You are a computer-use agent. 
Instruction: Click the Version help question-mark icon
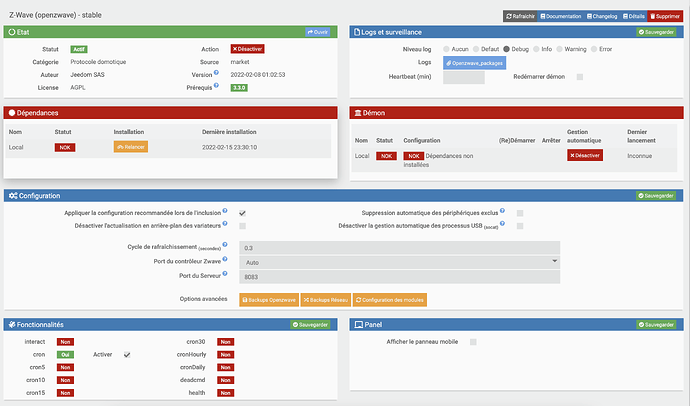coord(216,73)
